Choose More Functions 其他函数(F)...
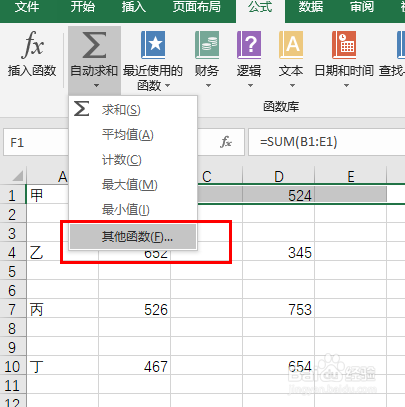 [x=133, y=236]
